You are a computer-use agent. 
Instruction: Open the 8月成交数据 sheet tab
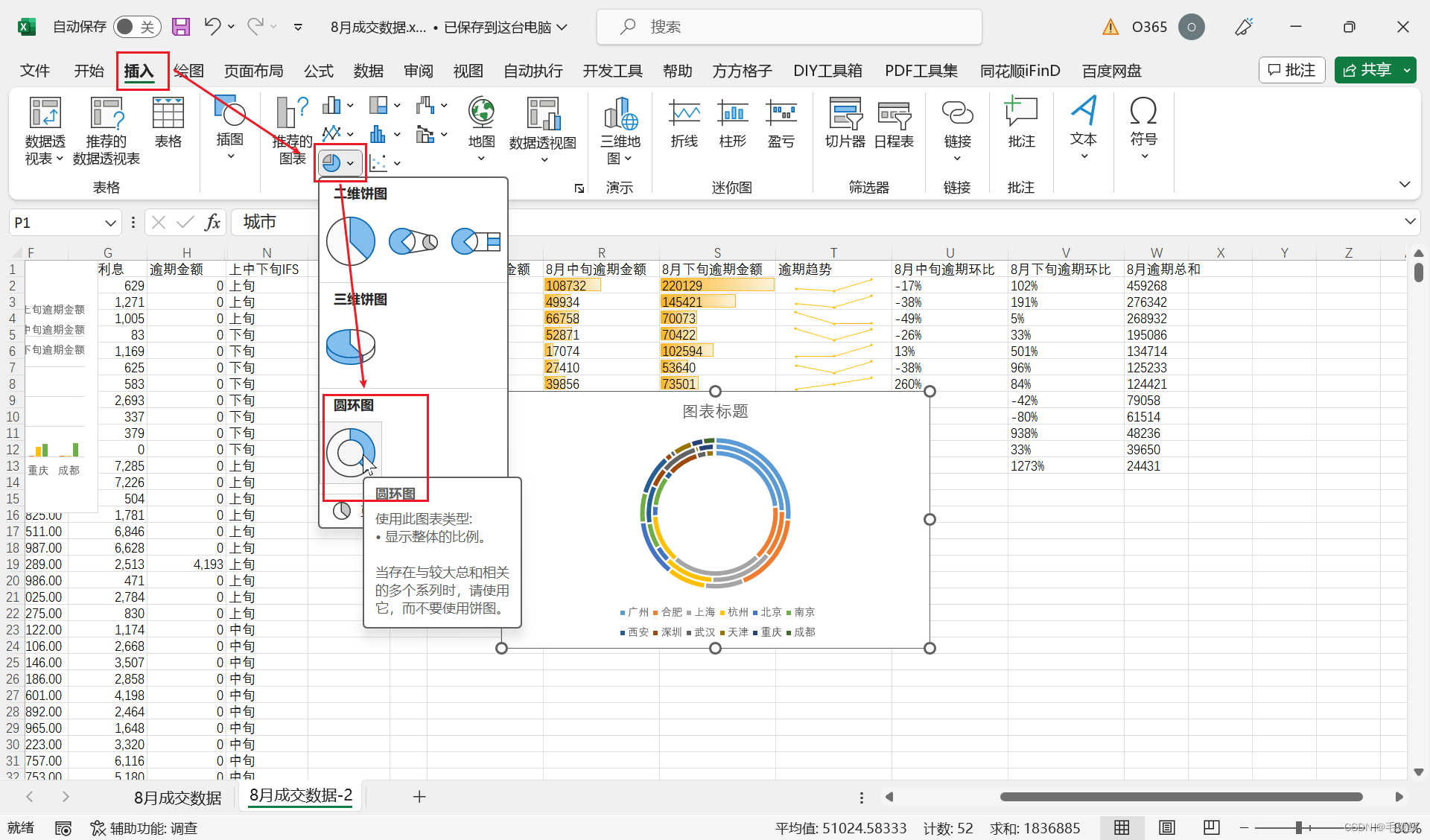coord(177,798)
